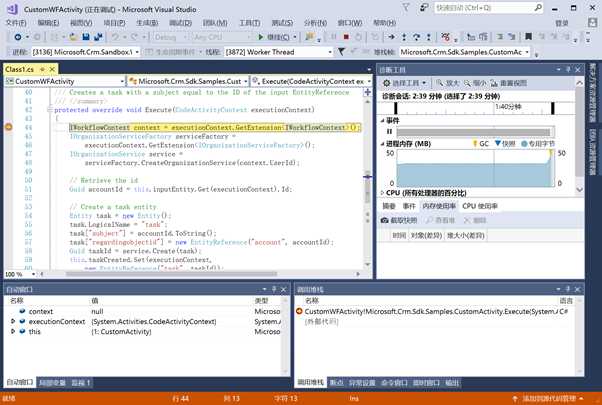This screenshot has width=602, height=405.
Task: Click the gear Select Tools icon in diagnostics
Action: tap(387, 83)
